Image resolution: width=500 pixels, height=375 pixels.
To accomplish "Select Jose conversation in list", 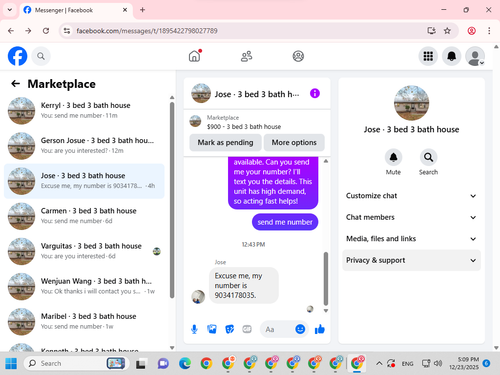I will 84,181.
